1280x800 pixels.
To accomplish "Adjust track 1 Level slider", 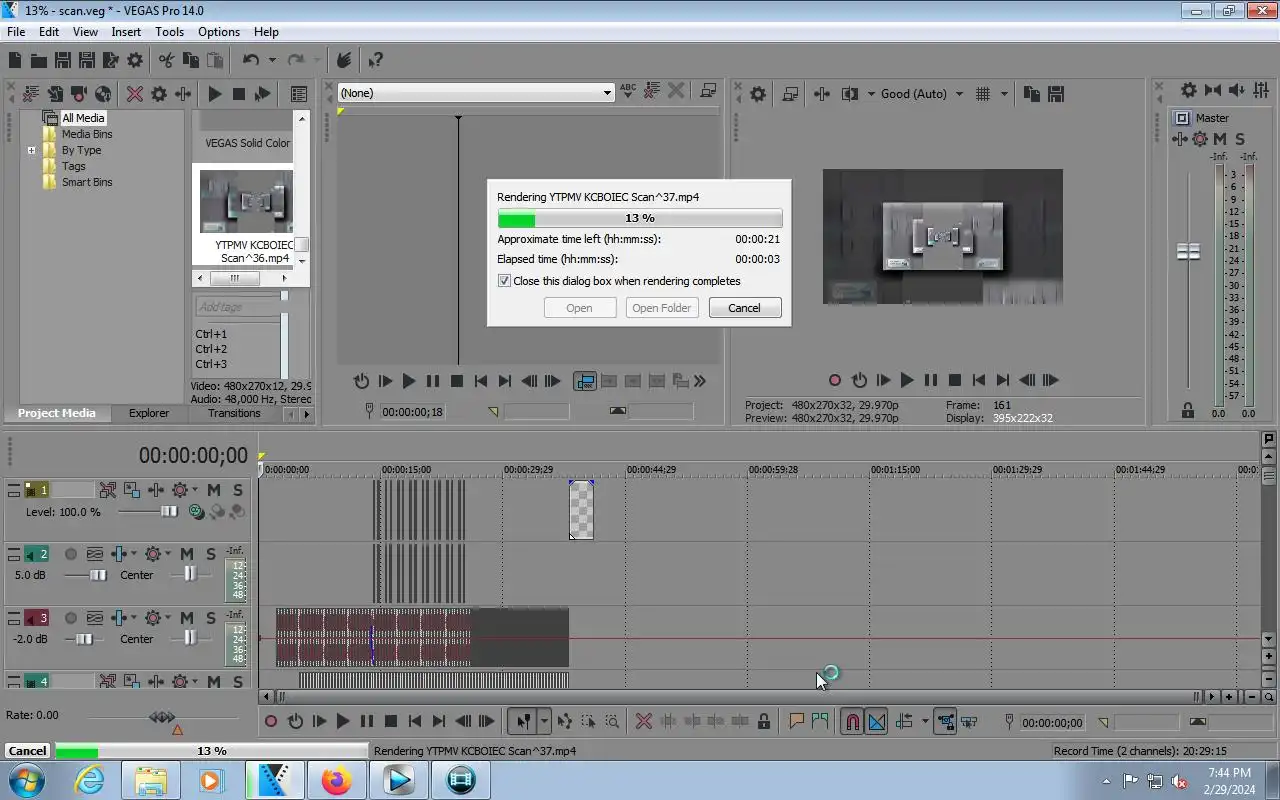I will 170,511.
